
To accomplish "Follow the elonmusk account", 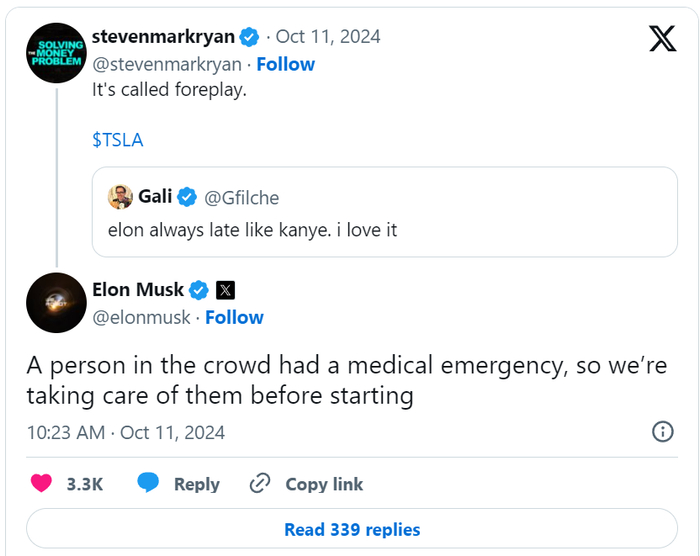I will tap(234, 317).
